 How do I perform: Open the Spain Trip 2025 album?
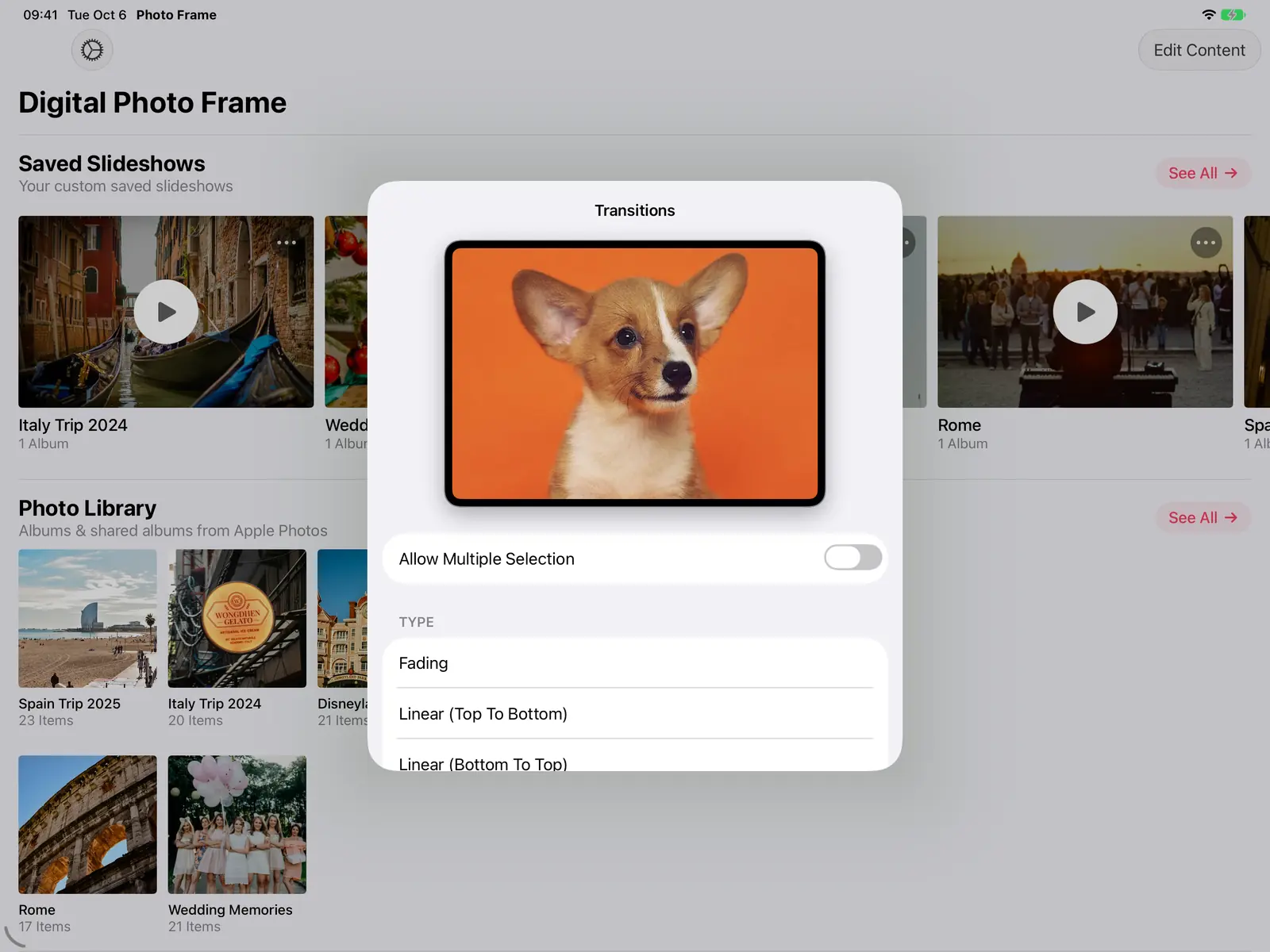click(87, 619)
